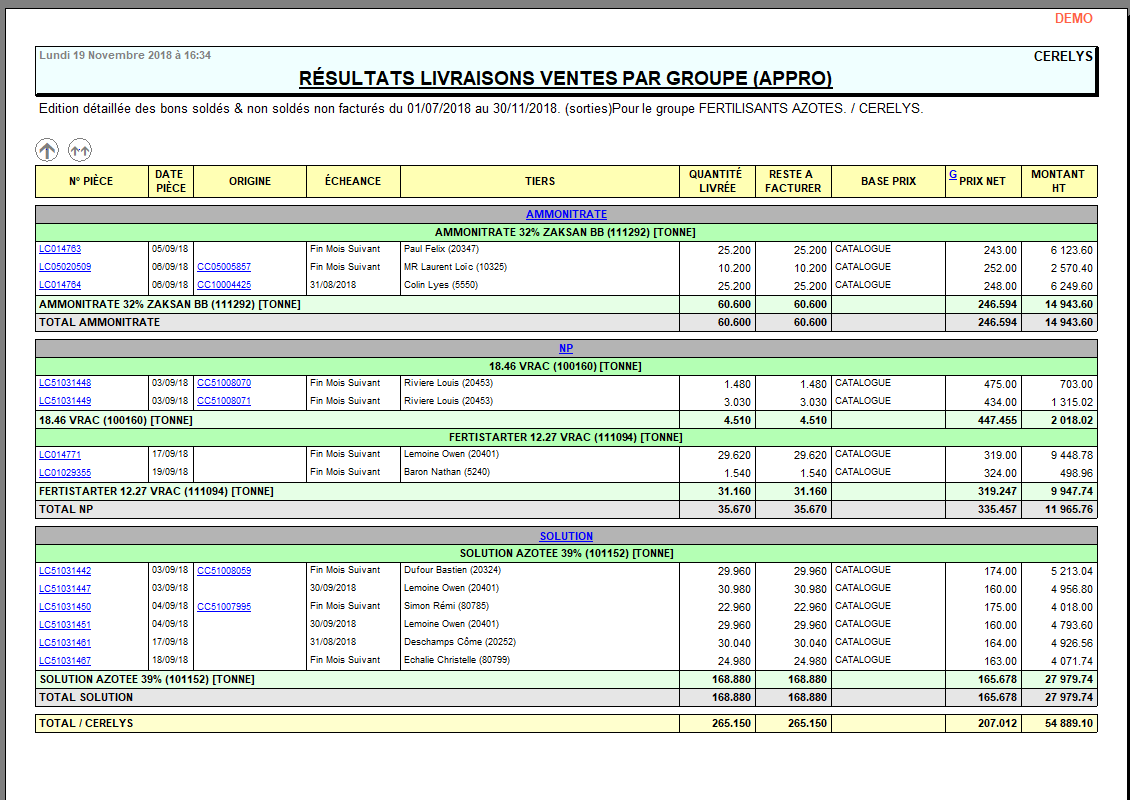This screenshot has width=1130, height=800.
Task: Open origin order CC05005857
Action: 224,267
